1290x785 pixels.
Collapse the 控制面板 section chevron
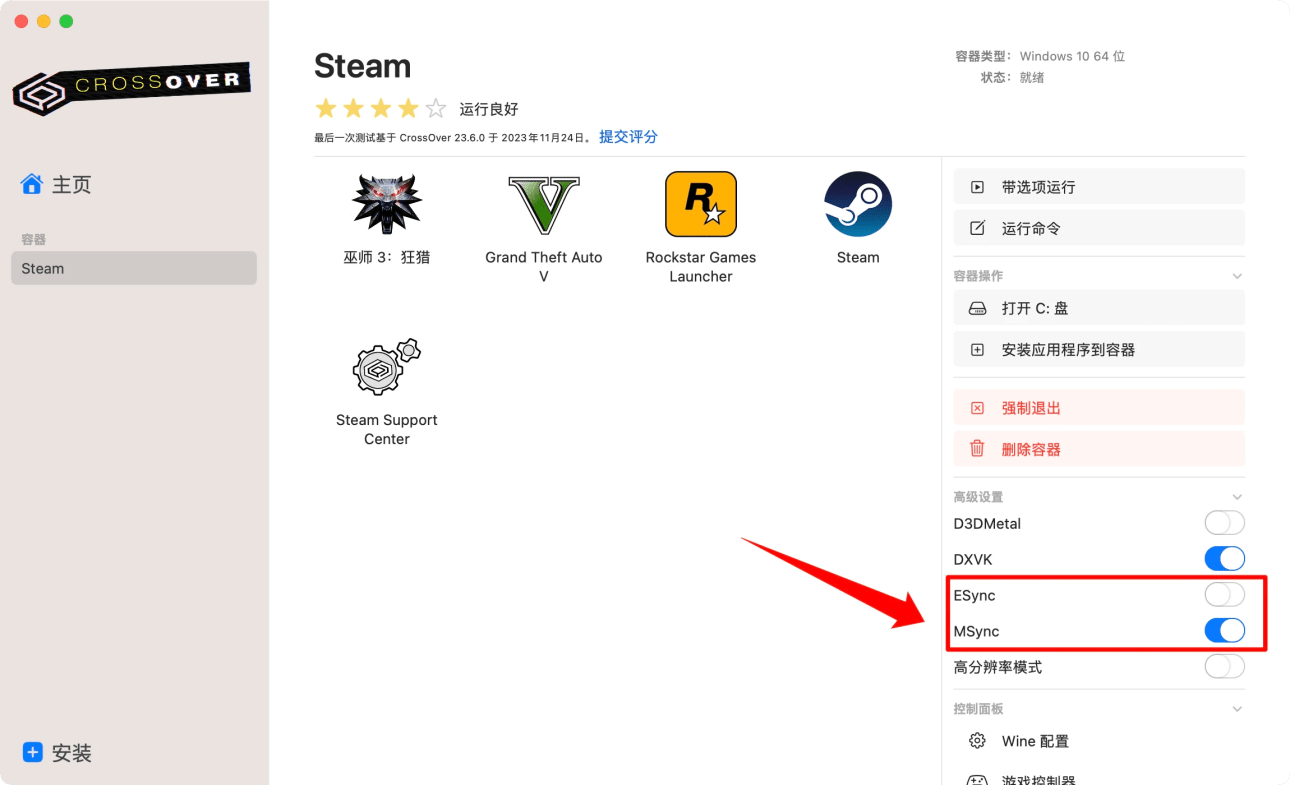click(x=1237, y=709)
